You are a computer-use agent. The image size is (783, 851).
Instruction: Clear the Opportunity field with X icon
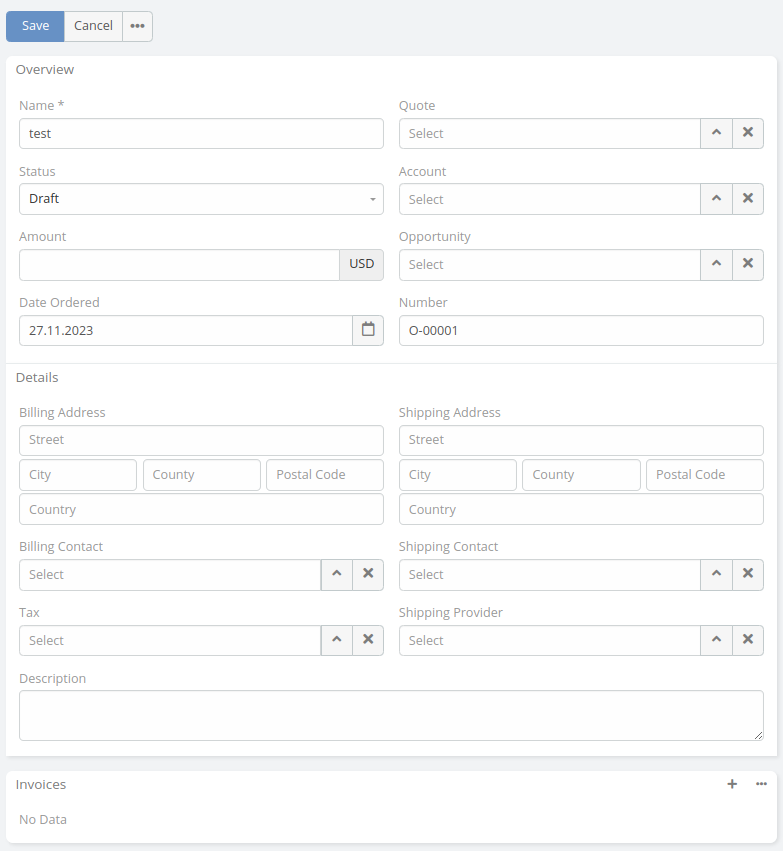point(747,265)
